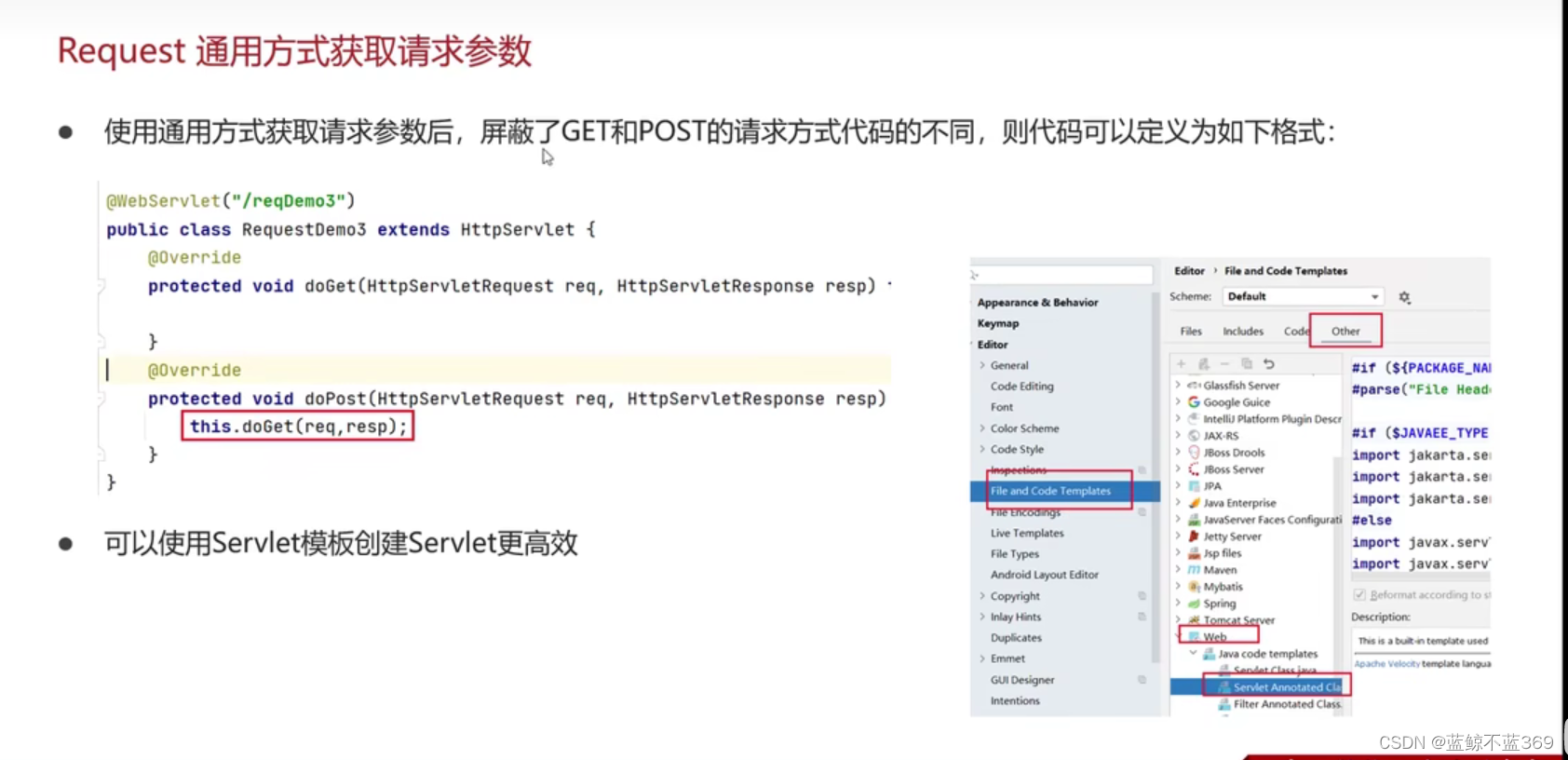The height and width of the screenshot is (760, 1568).
Task: Click the IntelliJ Platform Plugin Descr icon
Action: 1194,419
